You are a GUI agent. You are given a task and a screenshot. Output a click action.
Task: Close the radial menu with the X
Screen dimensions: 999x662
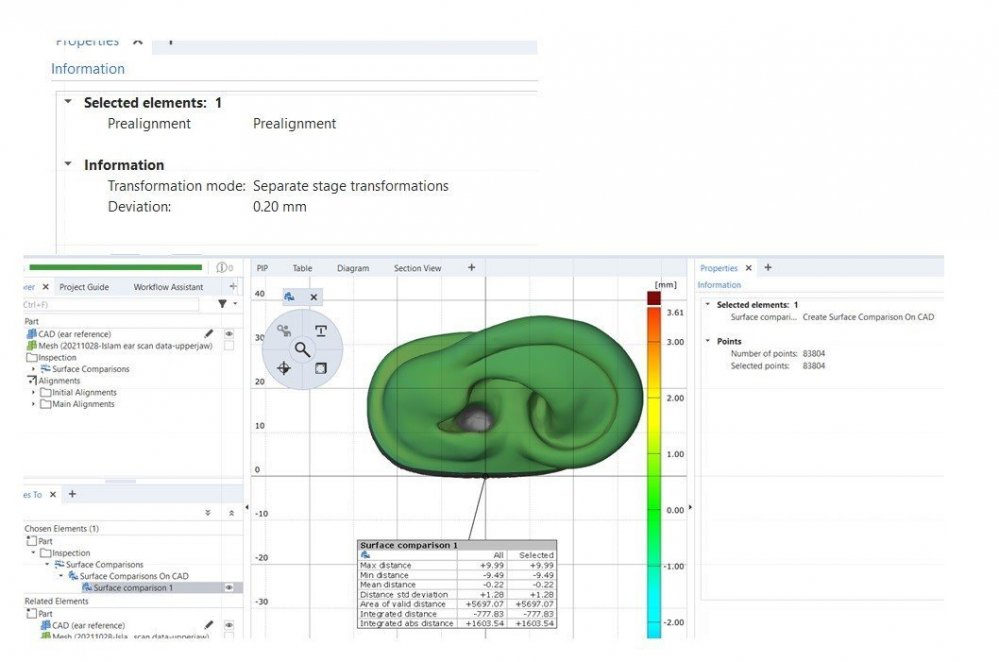(x=313, y=297)
